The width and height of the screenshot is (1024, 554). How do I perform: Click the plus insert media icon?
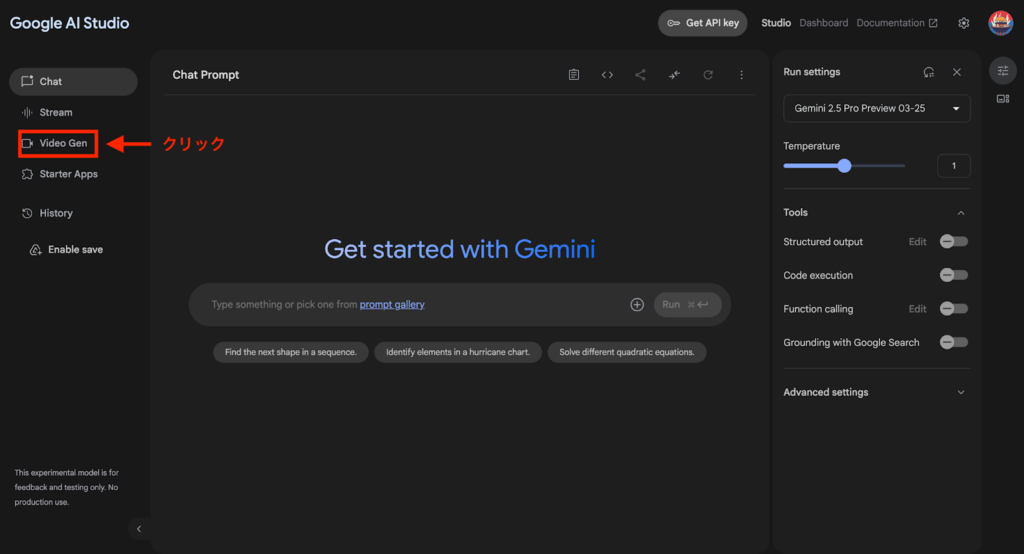pos(637,304)
